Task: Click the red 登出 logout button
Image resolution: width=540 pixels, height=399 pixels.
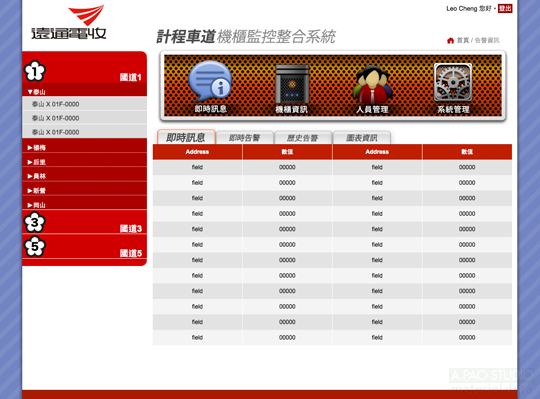Action: pyautogui.click(x=505, y=9)
